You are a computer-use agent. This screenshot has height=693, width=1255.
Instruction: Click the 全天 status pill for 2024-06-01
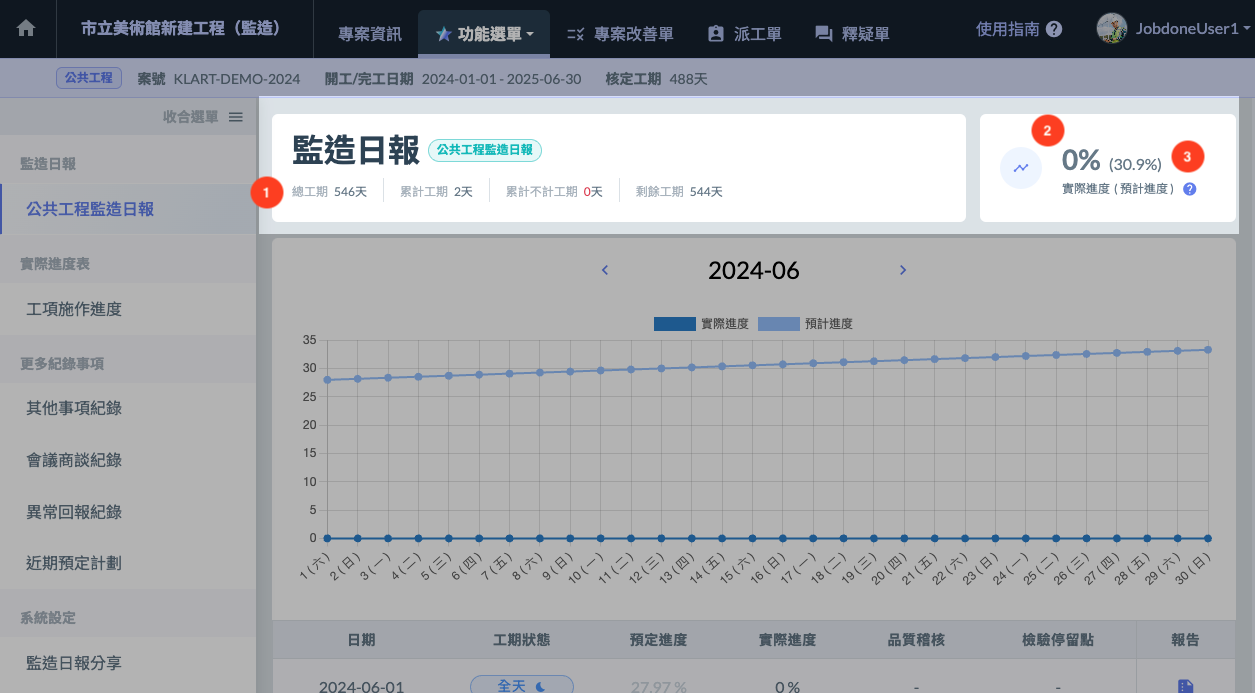(x=522, y=685)
